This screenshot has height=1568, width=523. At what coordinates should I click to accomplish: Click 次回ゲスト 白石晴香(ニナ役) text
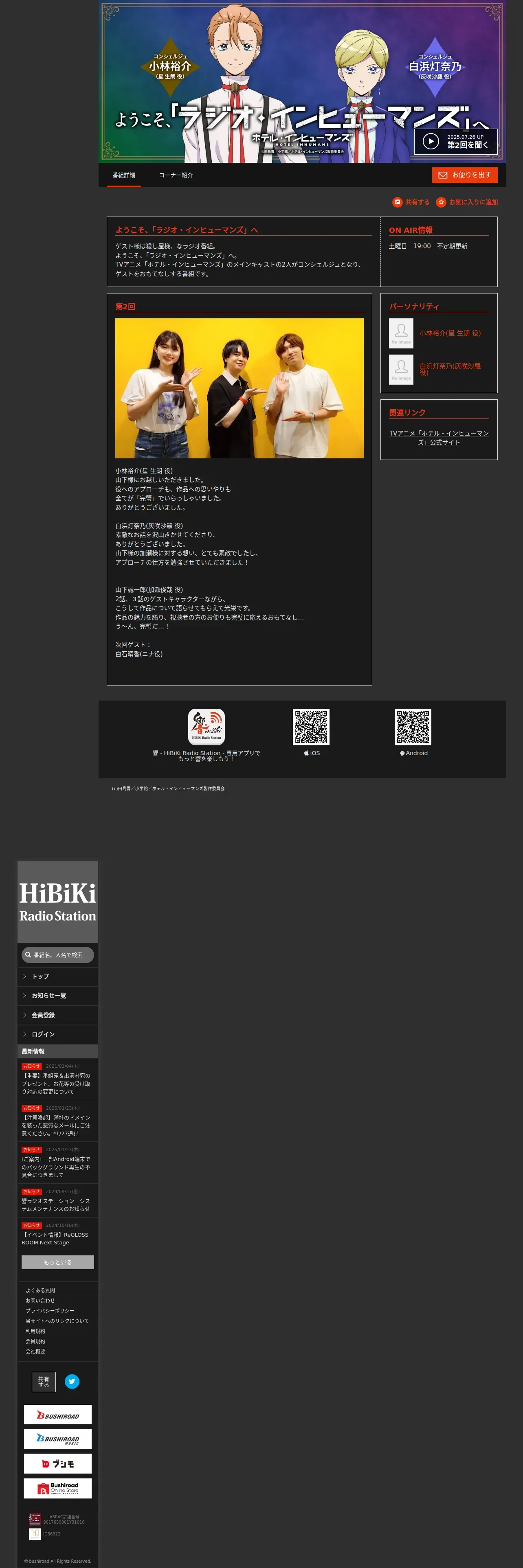pyautogui.click(x=139, y=650)
